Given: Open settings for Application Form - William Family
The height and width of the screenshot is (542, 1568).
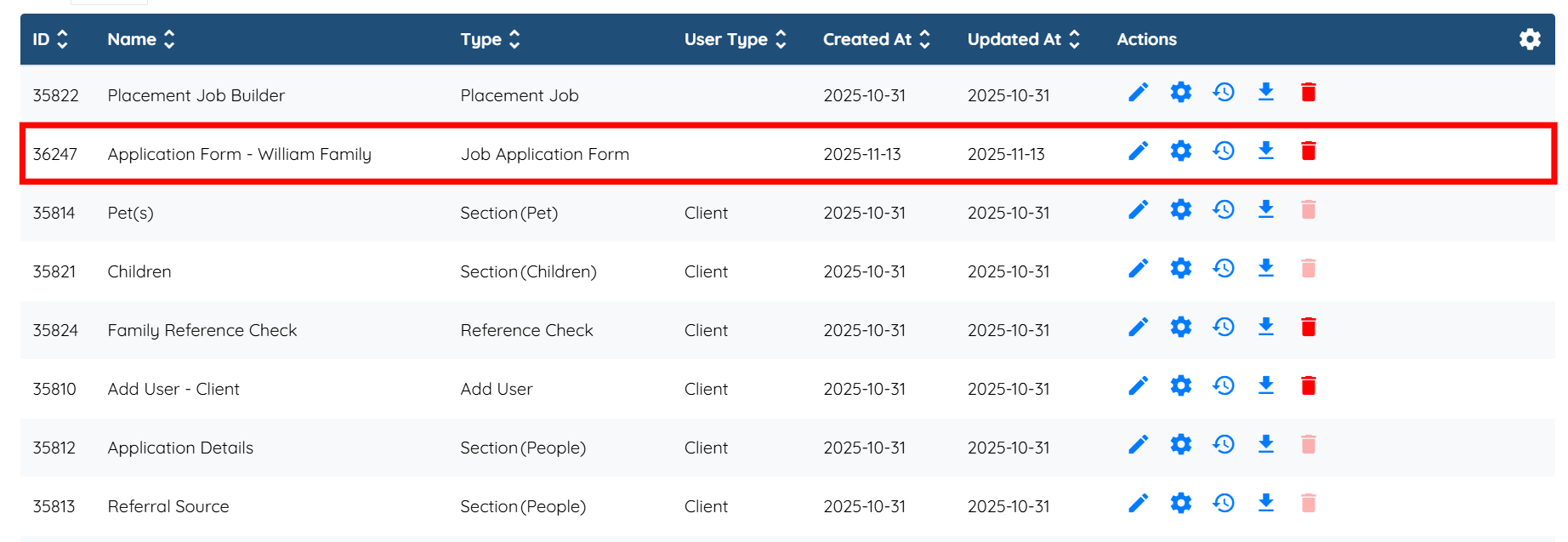Looking at the screenshot, I should click(1180, 151).
